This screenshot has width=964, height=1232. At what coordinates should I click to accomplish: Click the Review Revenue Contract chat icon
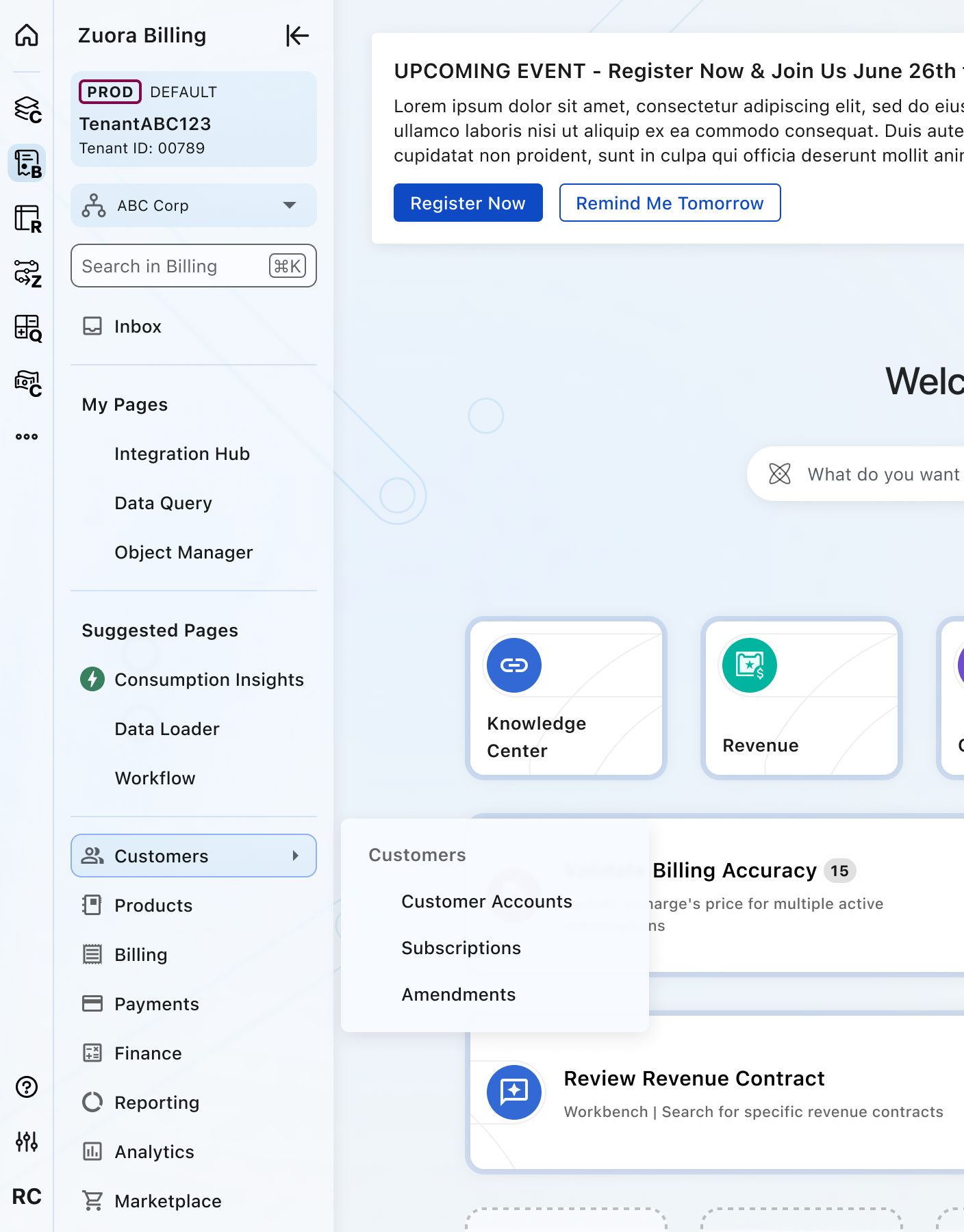pos(513,1092)
